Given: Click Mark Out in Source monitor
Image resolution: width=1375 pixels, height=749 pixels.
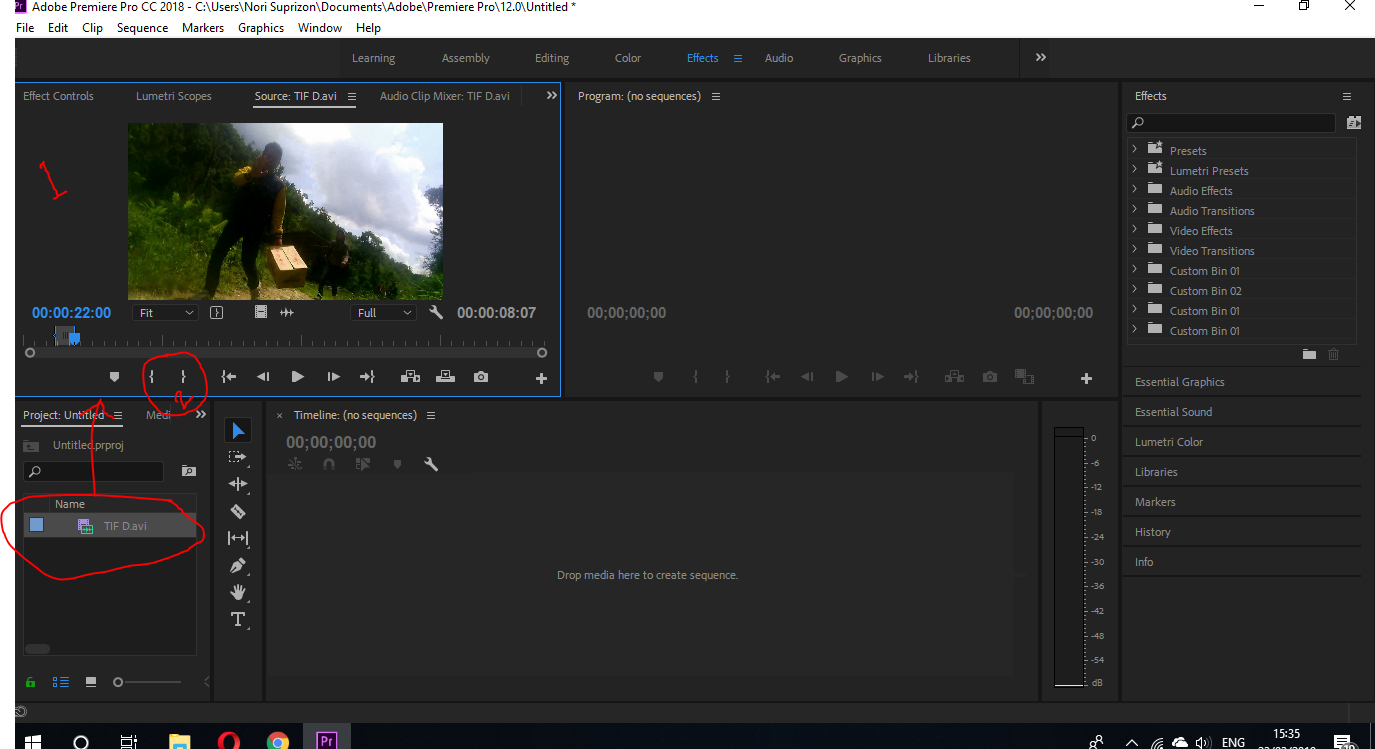Looking at the screenshot, I should [x=183, y=377].
